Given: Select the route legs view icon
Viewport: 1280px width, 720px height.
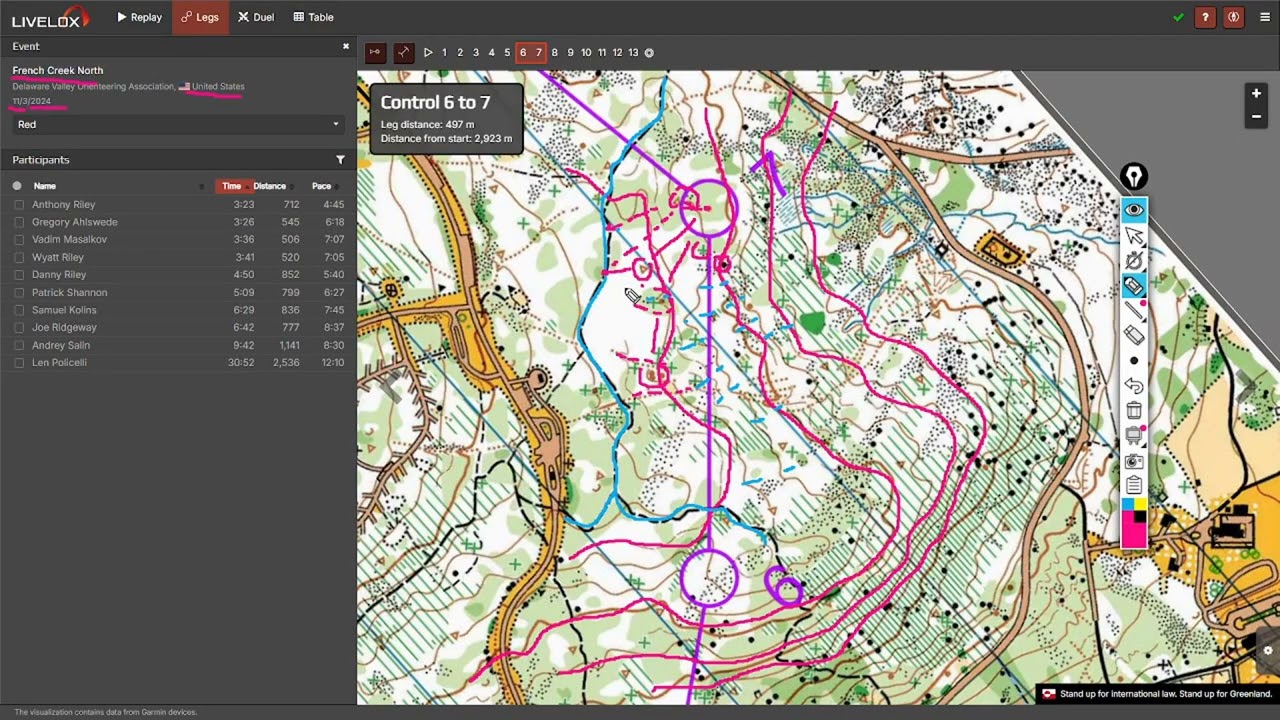Looking at the screenshot, I should click(x=403, y=52).
